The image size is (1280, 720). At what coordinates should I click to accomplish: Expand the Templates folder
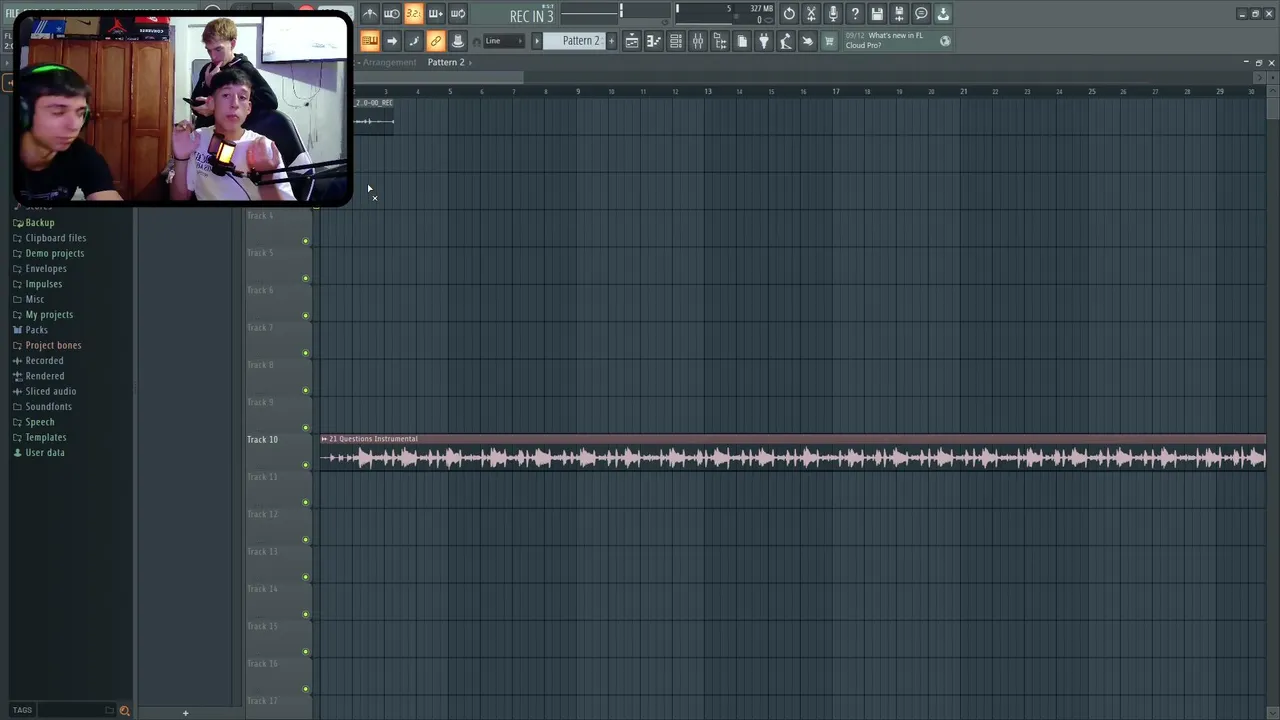(x=39, y=437)
